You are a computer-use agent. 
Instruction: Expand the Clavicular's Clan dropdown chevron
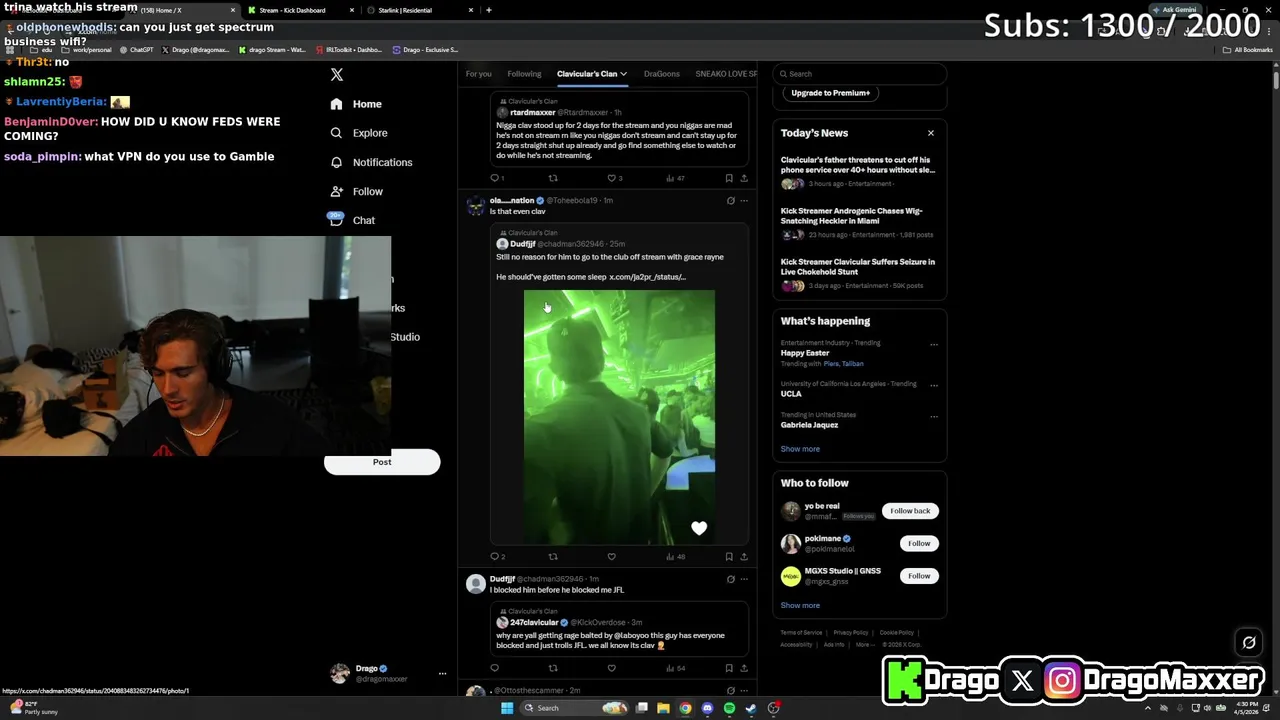pos(624,74)
